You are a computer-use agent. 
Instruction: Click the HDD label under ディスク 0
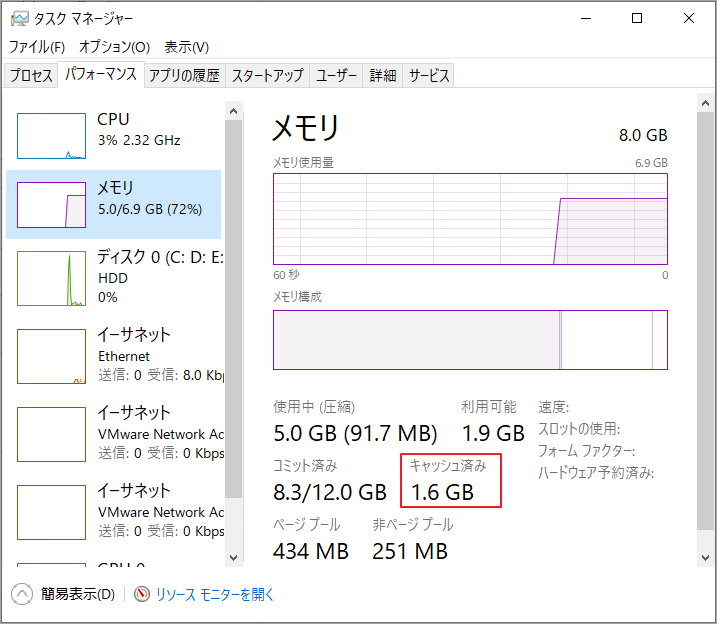(113, 278)
